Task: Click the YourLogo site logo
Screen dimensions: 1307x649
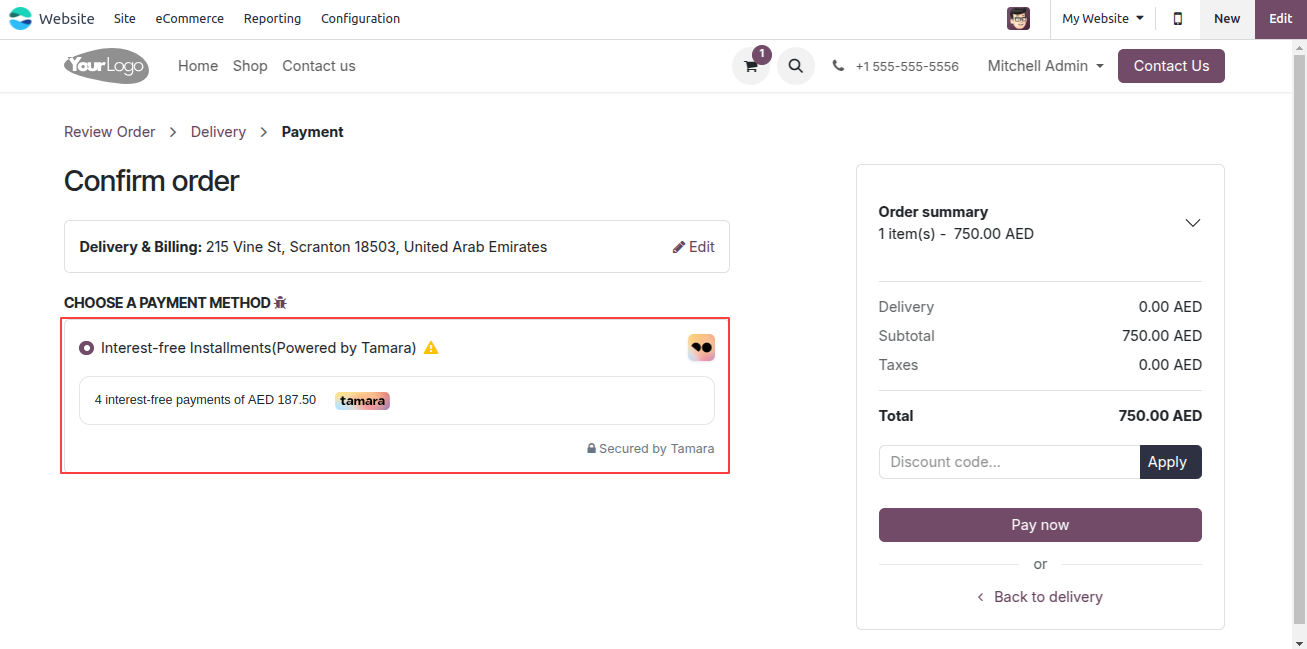Action: [x=106, y=66]
